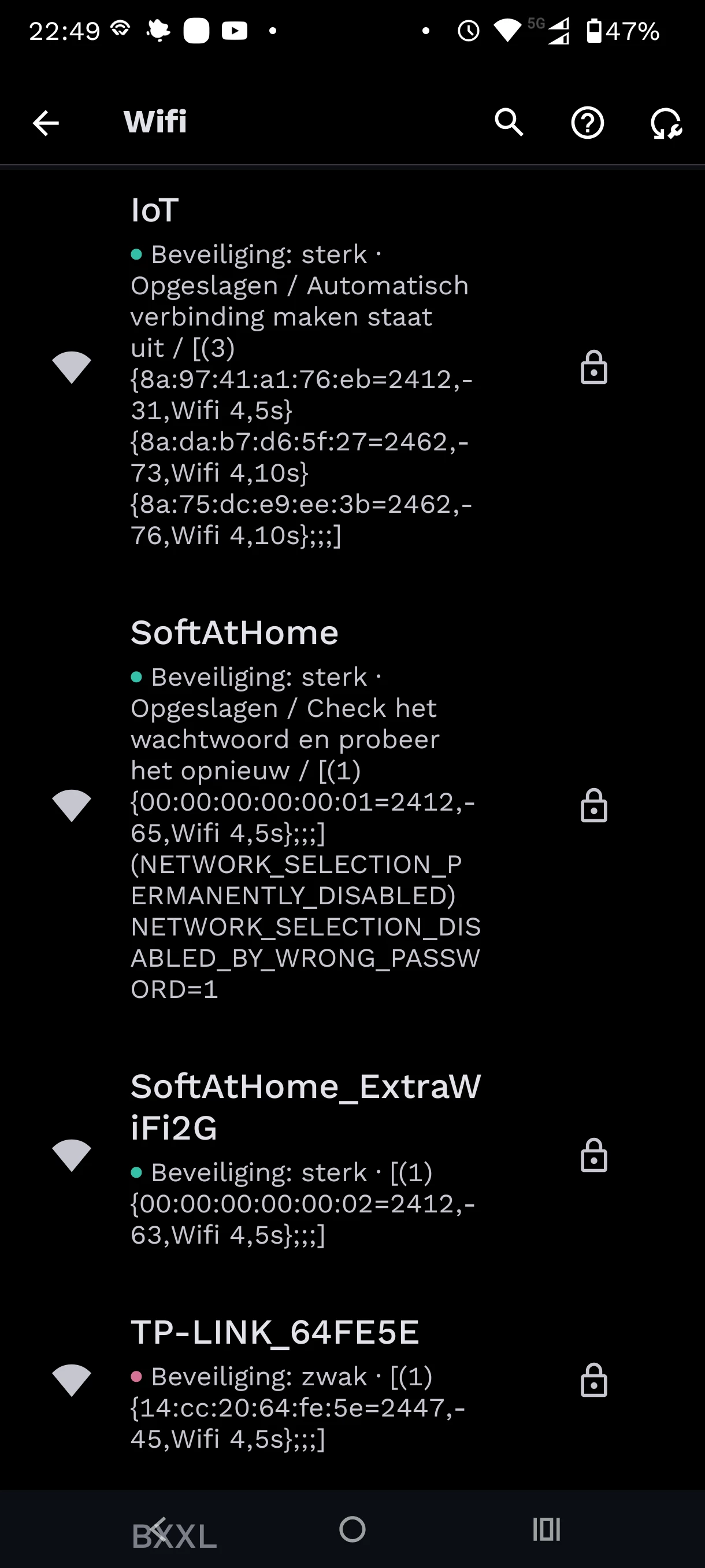Tap the lock icon beside SoftAtHome

(x=593, y=806)
